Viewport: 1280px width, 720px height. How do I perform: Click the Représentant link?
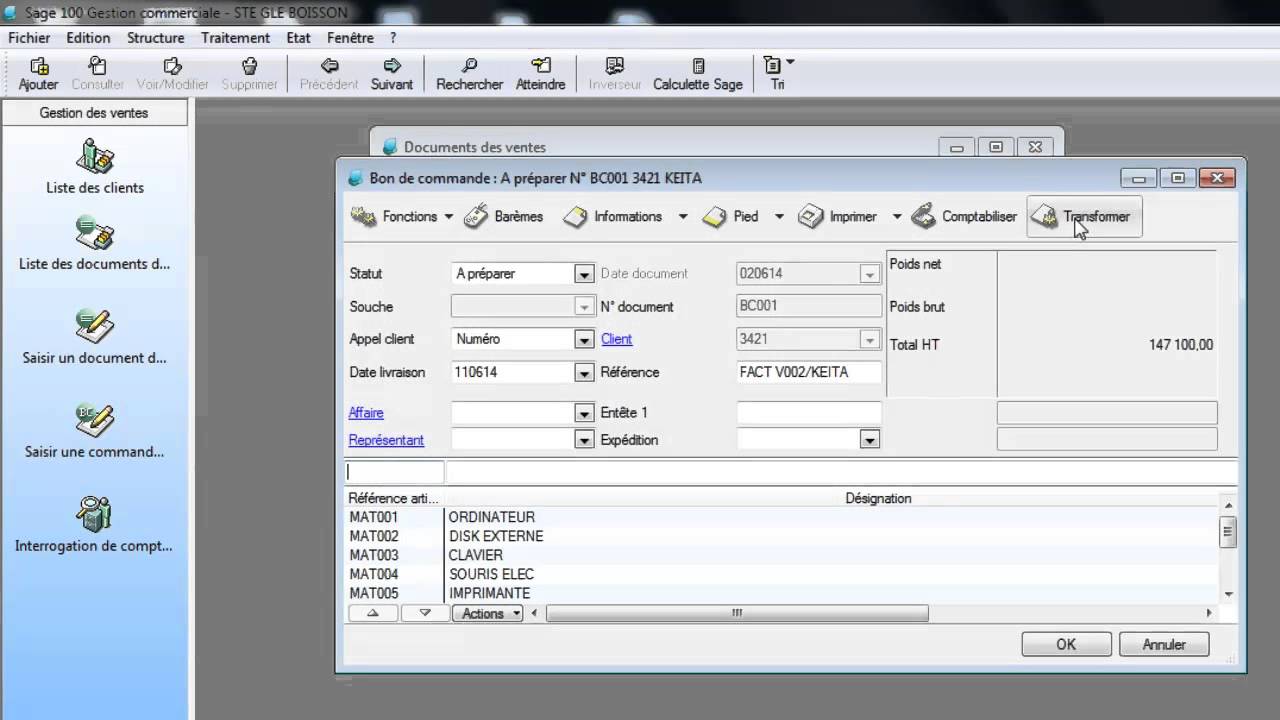386,440
